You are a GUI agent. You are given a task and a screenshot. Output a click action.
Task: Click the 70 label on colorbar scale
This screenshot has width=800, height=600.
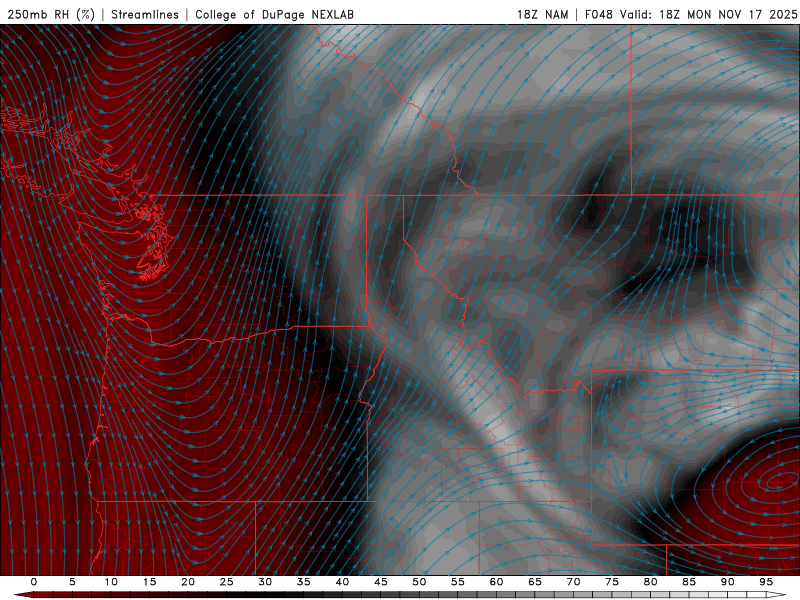pos(573,582)
